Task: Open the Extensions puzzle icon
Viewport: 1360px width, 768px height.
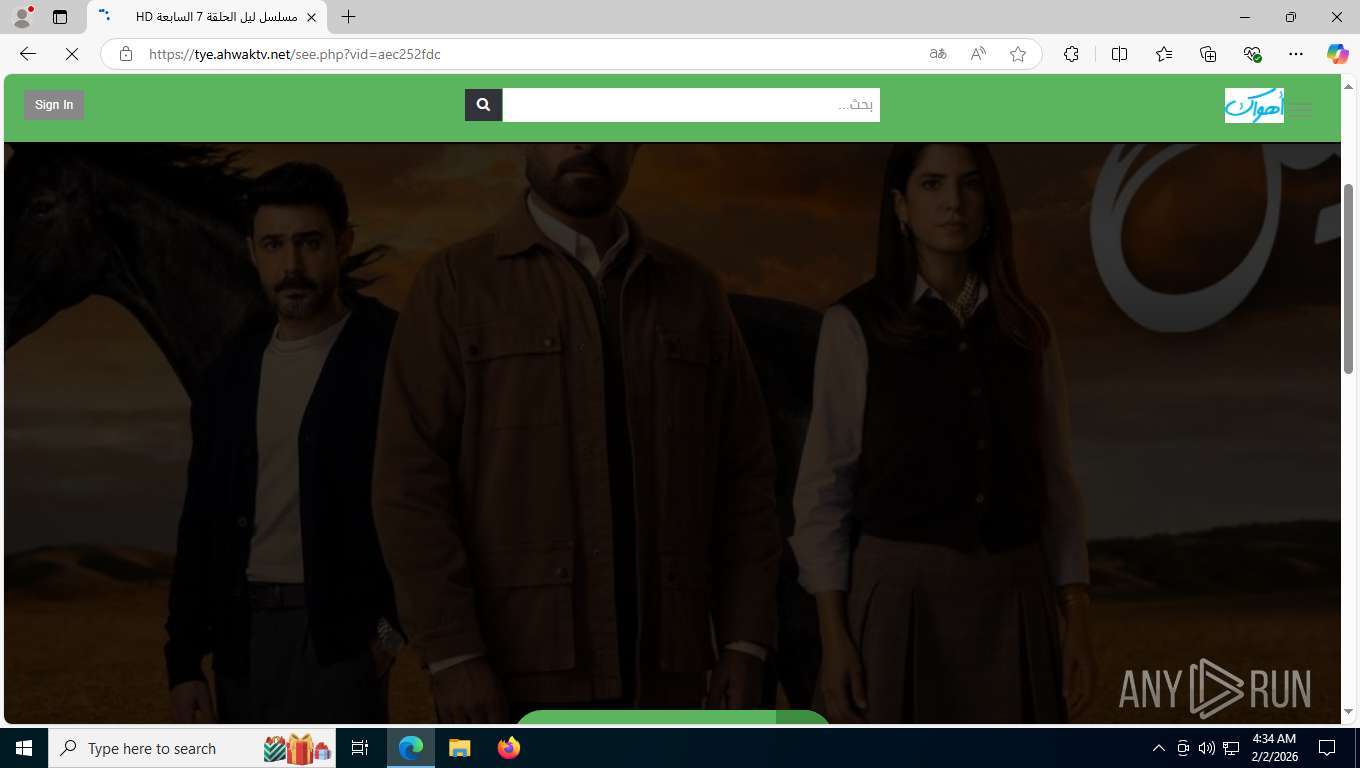Action: pos(1071,54)
